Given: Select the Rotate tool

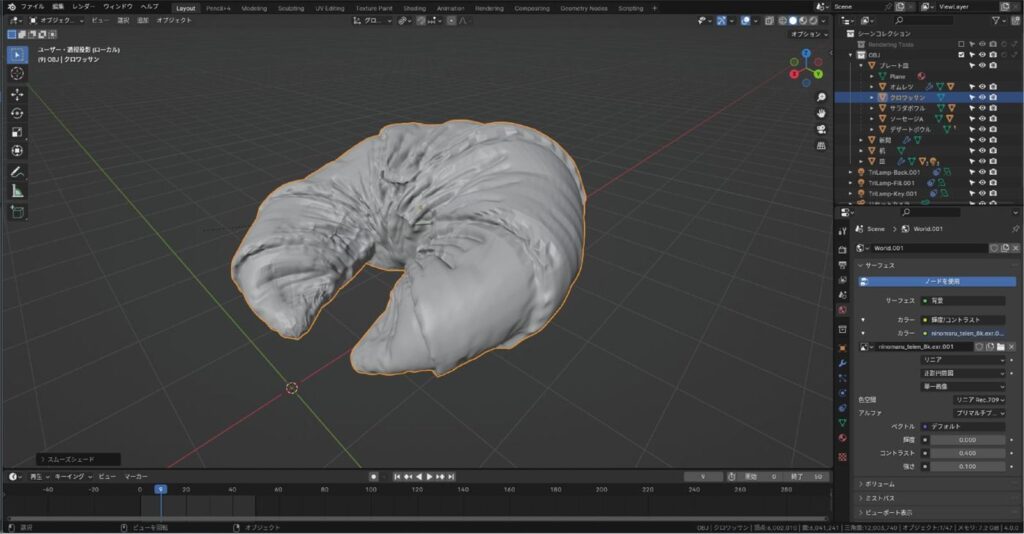Looking at the screenshot, I should coord(17,114).
